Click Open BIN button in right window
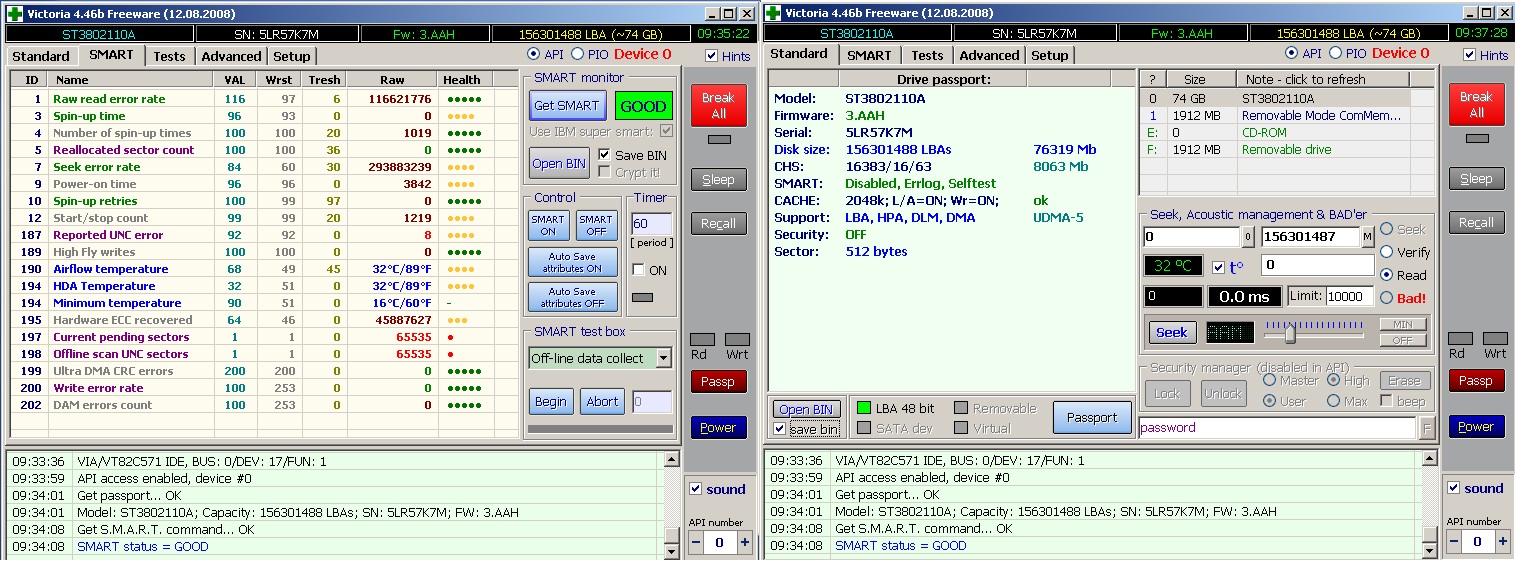 coord(806,409)
